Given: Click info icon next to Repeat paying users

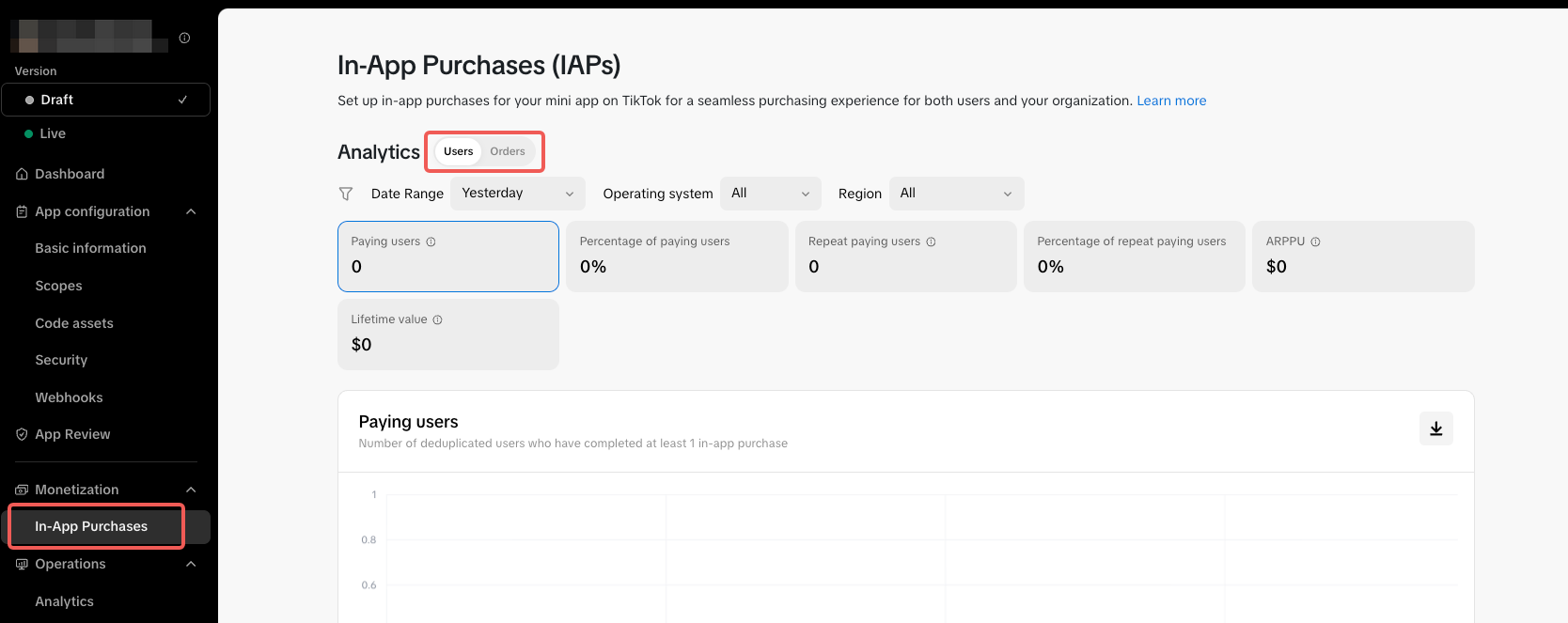Looking at the screenshot, I should point(931,241).
